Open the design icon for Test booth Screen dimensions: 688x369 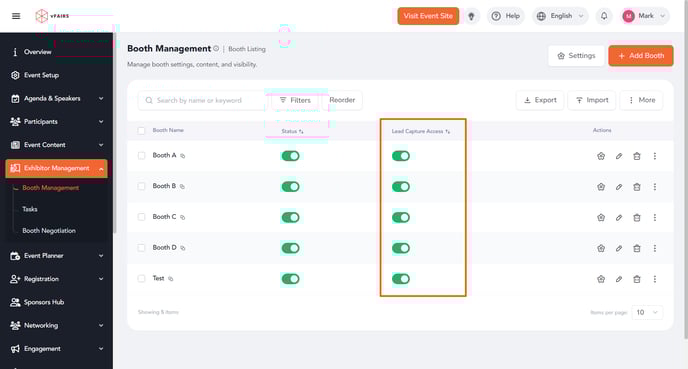pos(601,279)
